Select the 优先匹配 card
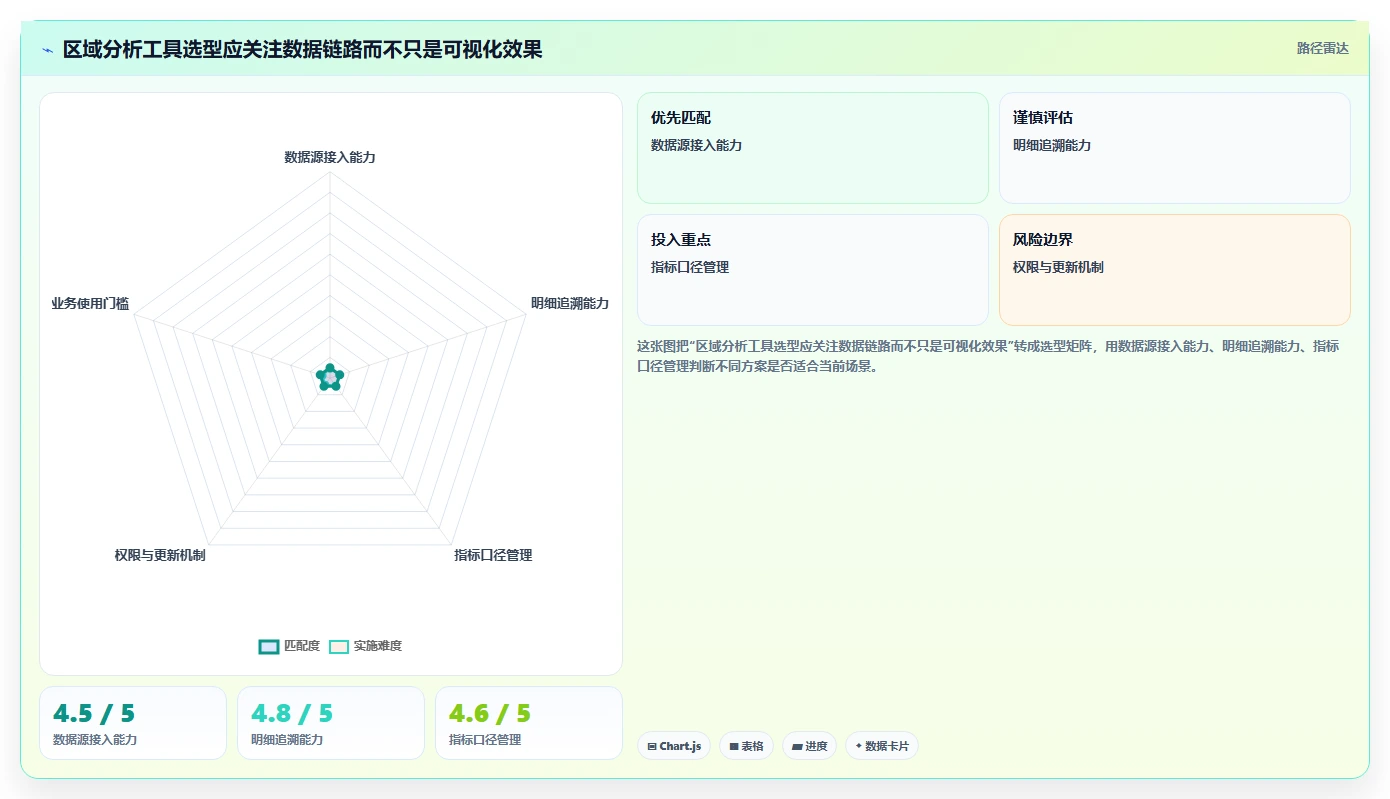Screen dimensions: 1390x799 pyautogui.click(x=812, y=148)
